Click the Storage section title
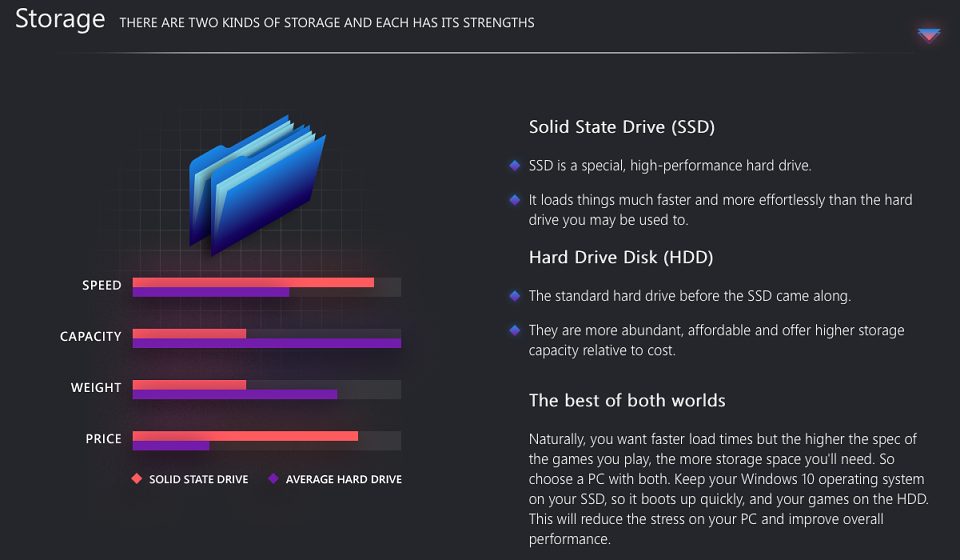 pos(60,20)
